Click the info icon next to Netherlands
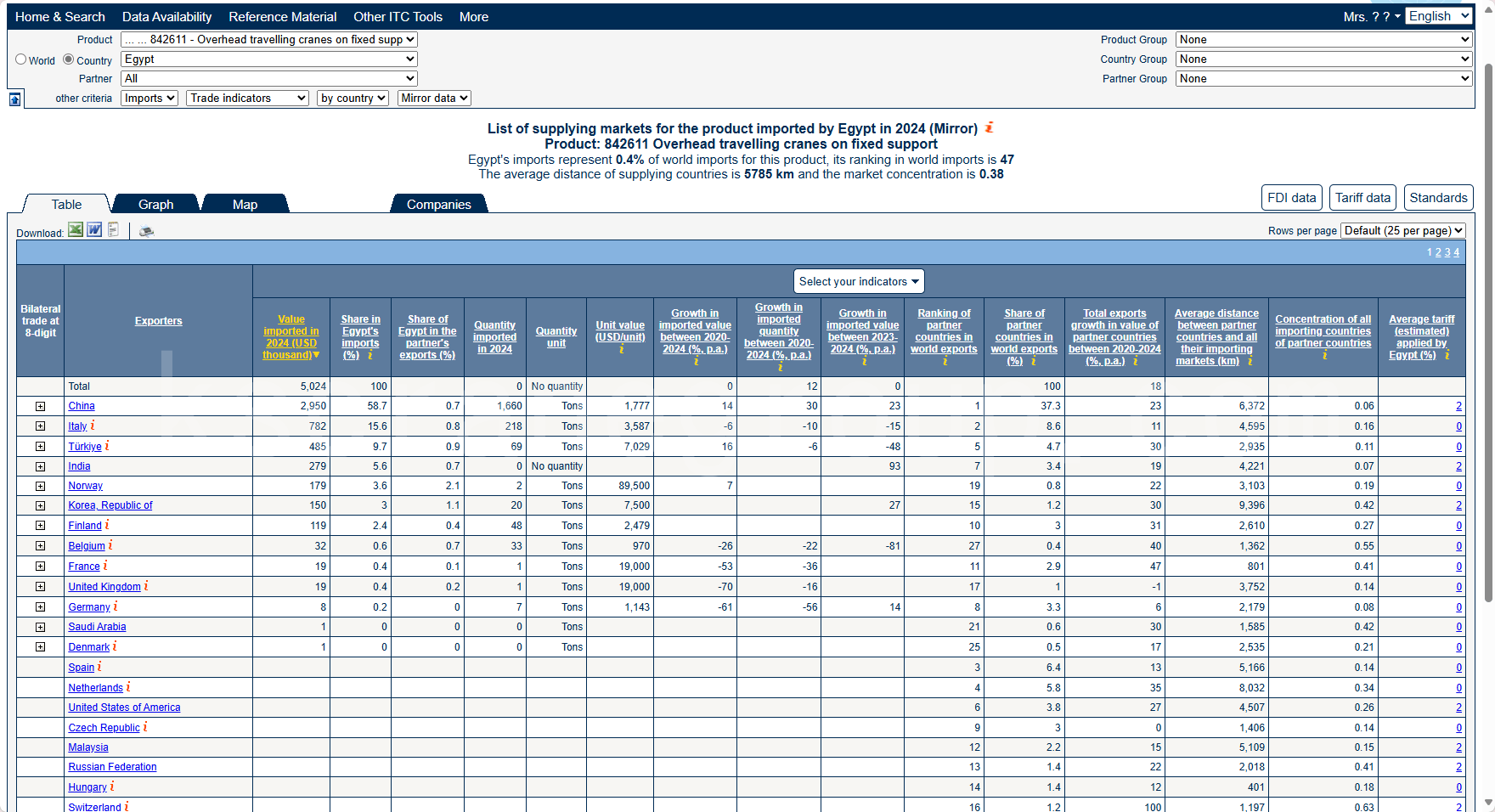1495x812 pixels. 128,687
